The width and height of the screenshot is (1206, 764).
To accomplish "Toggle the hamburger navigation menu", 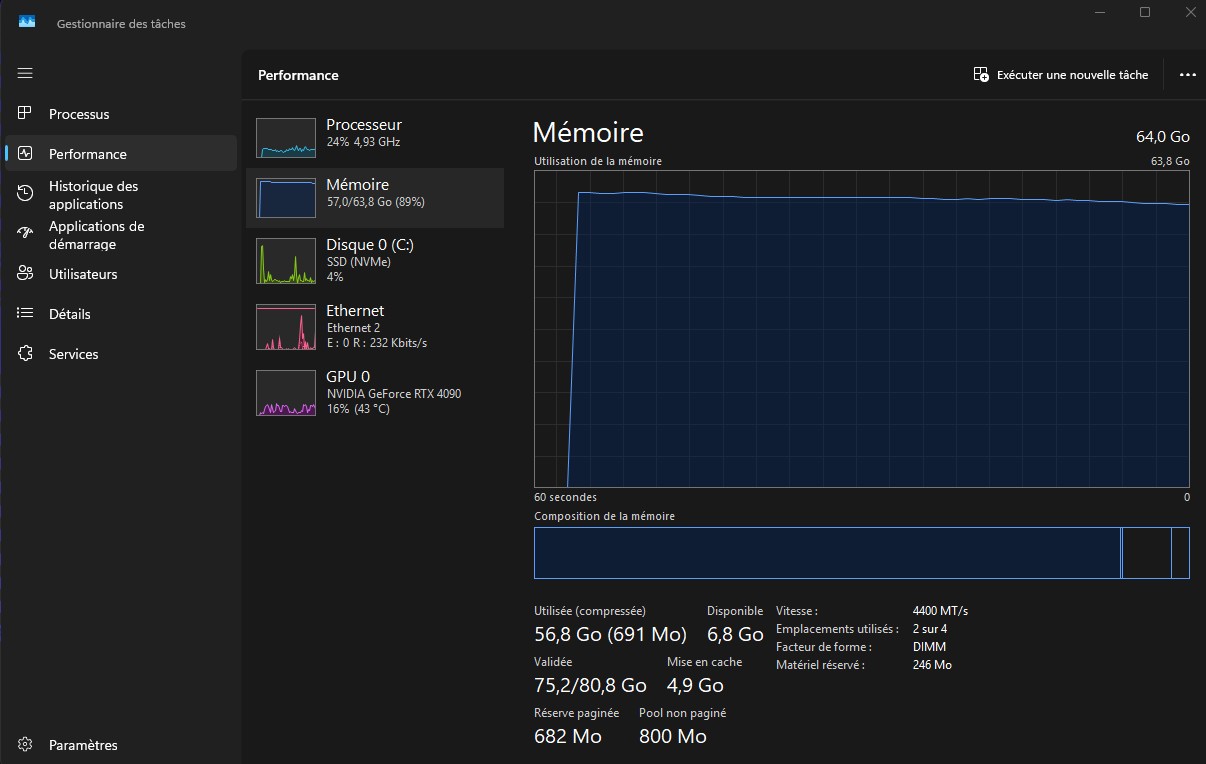I will [x=25, y=73].
